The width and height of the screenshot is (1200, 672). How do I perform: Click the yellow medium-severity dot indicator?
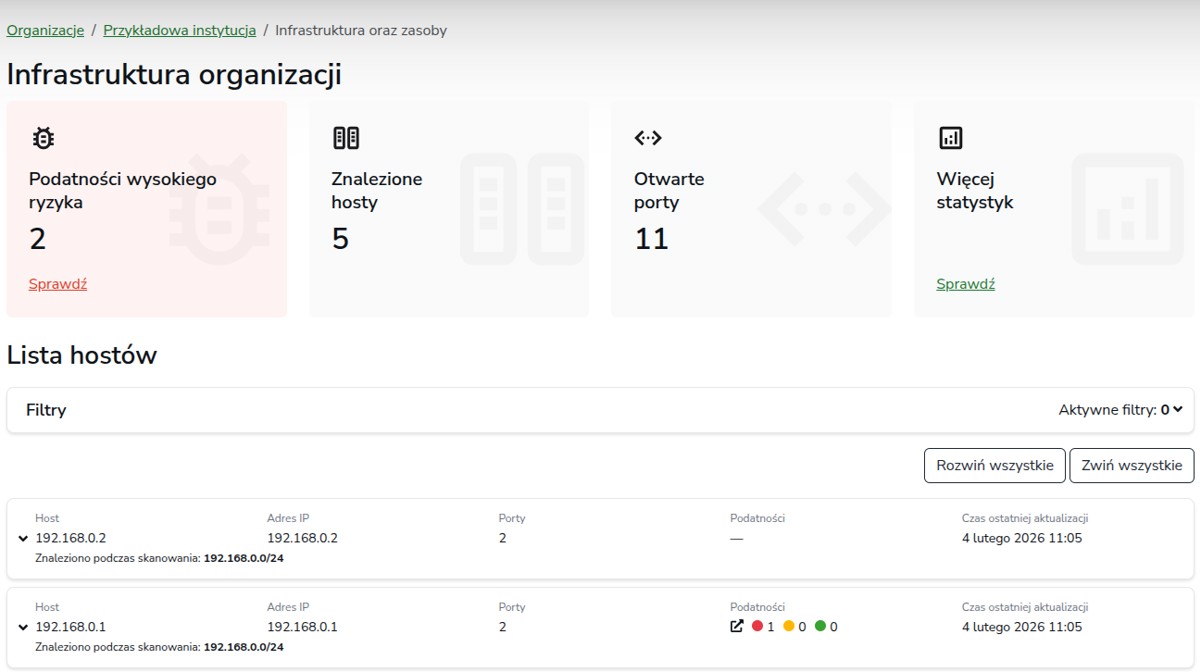coord(788,627)
